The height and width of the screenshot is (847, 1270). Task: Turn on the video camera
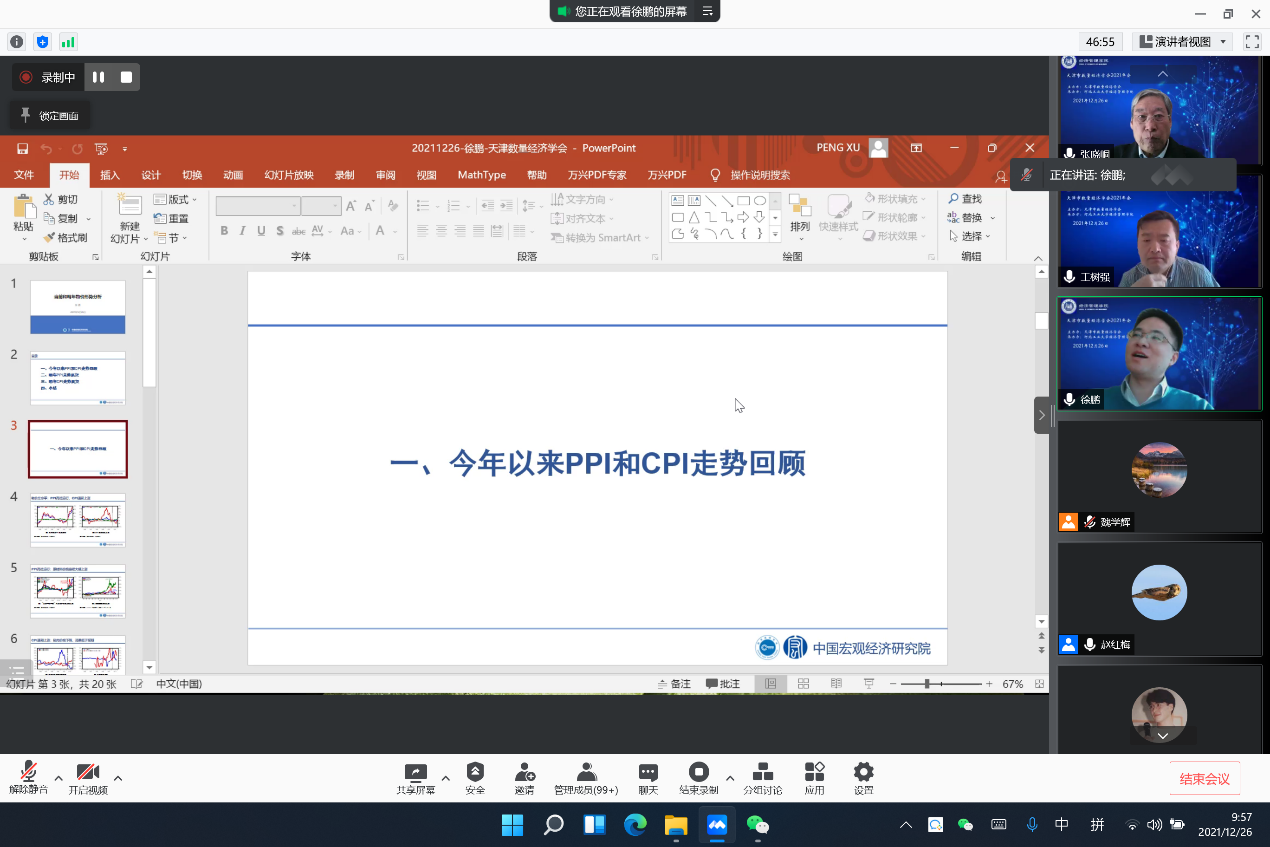(x=88, y=773)
